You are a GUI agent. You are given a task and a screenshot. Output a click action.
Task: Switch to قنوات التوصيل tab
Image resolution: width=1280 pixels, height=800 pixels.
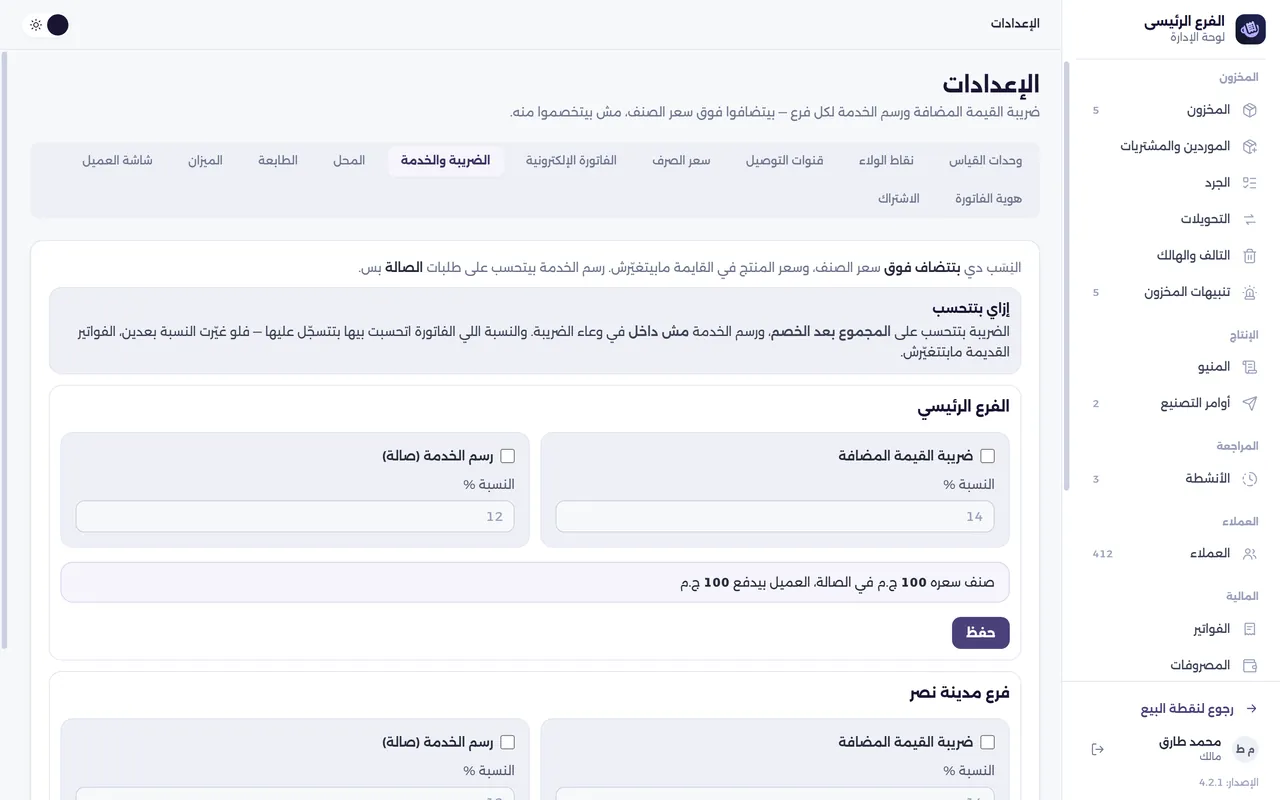(785, 161)
